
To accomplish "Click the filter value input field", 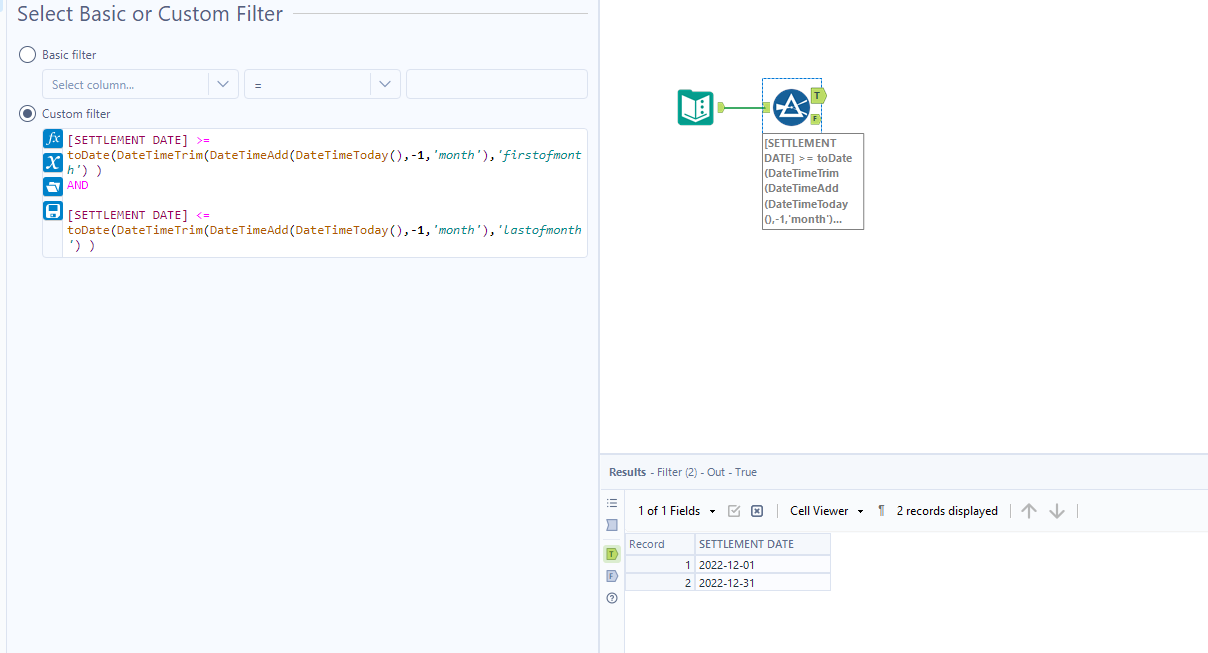I will click(497, 84).
